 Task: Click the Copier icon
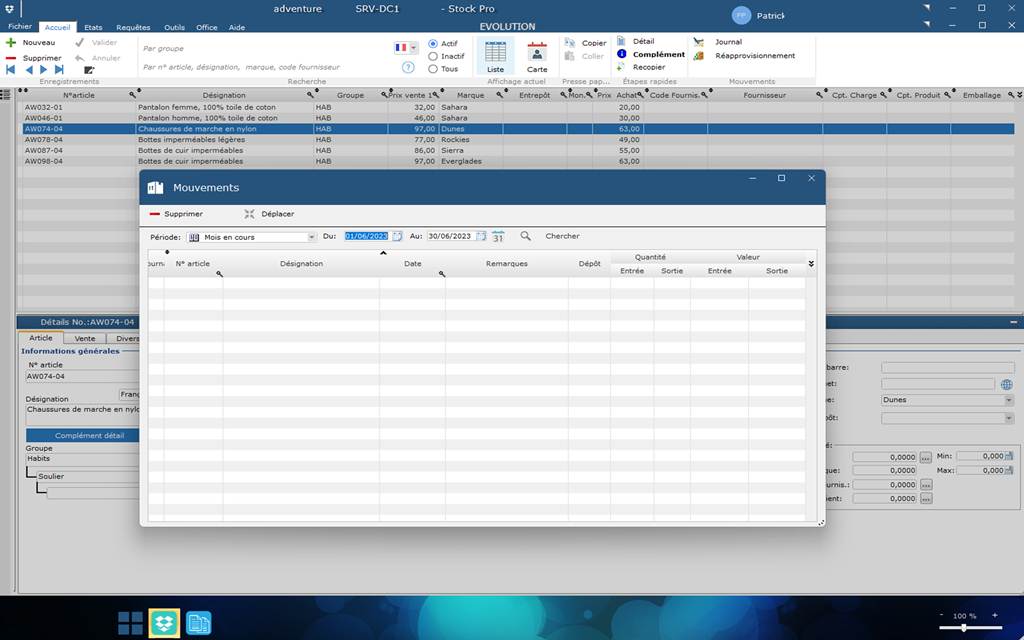(x=570, y=42)
